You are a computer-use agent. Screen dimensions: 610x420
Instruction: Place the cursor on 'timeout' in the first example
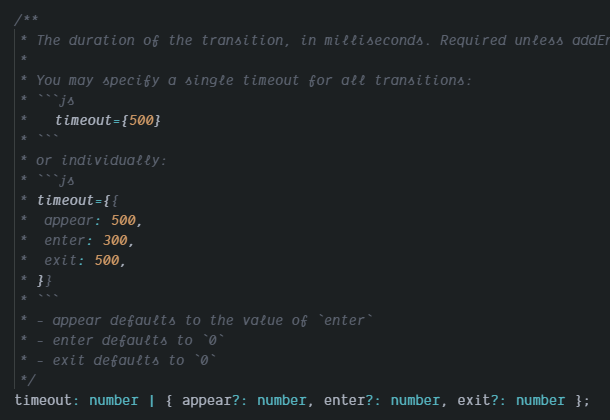click(83, 121)
